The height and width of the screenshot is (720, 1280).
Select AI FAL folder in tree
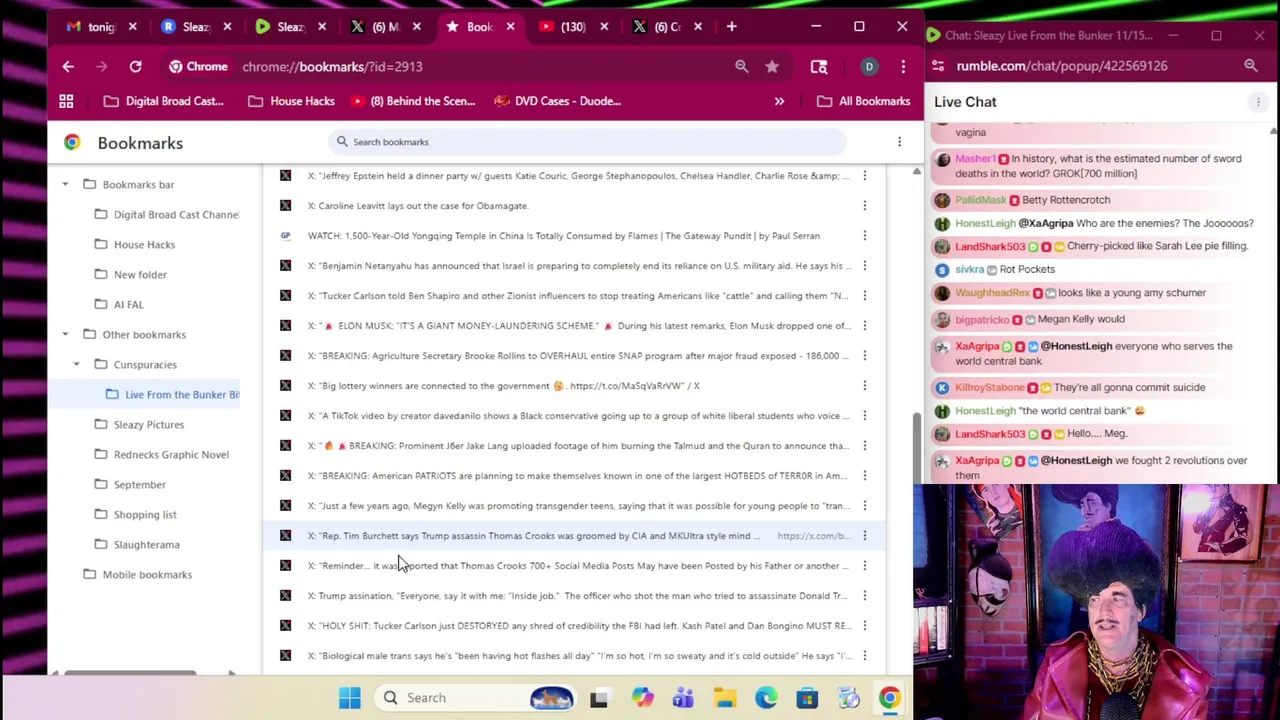click(x=119, y=304)
